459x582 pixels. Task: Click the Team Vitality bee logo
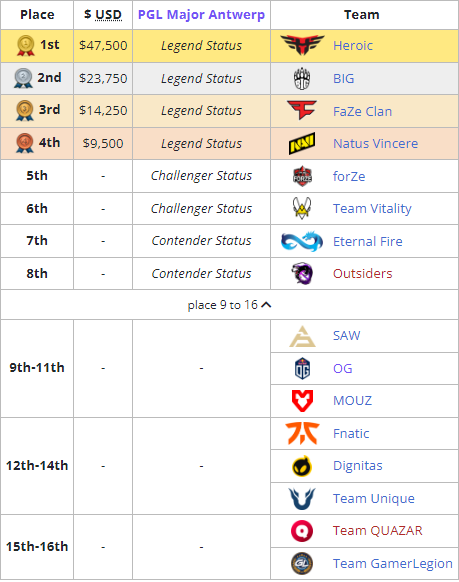[302, 208]
